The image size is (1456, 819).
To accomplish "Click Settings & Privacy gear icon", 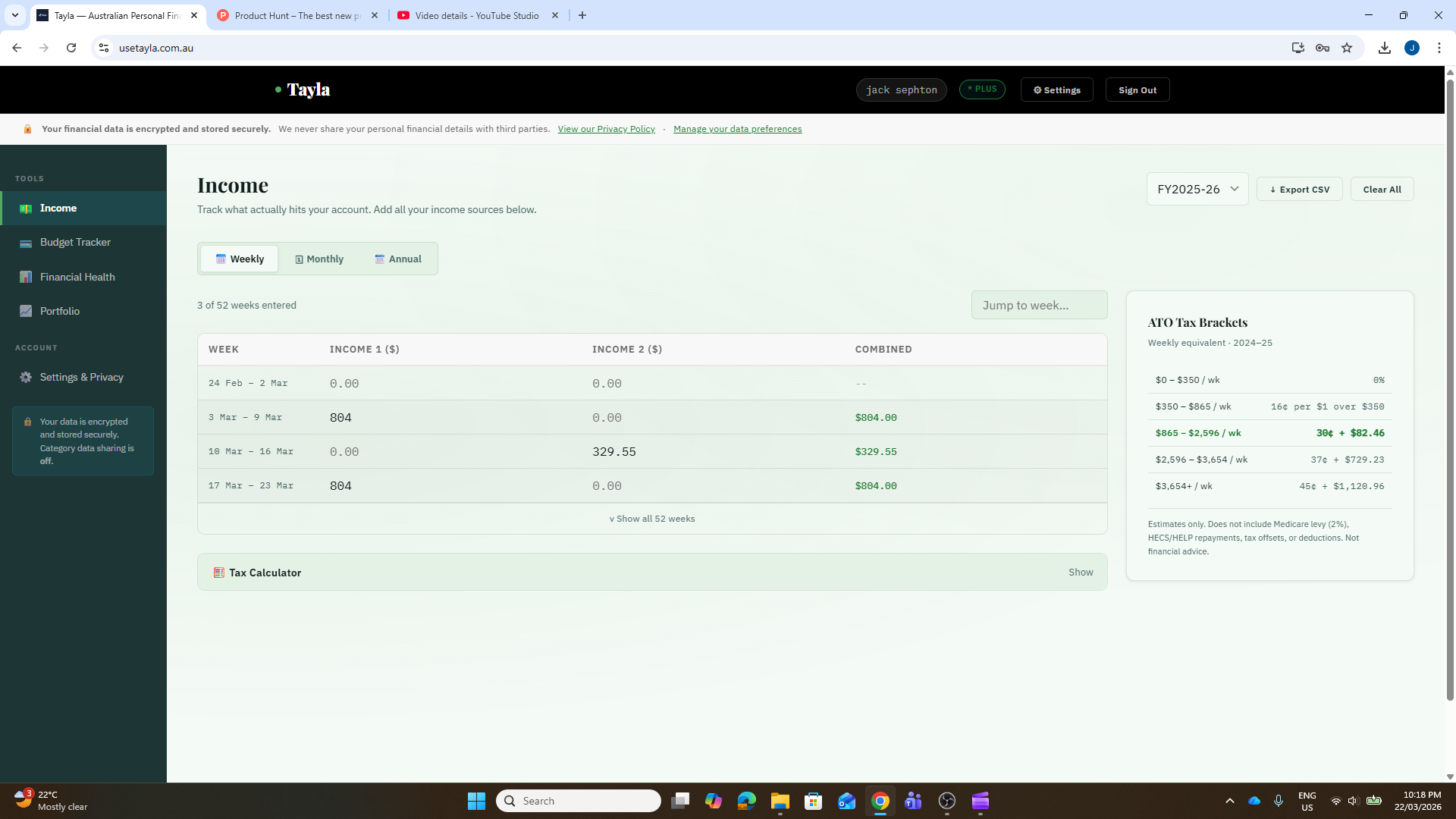I will pyautogui.click(x=26, y=378).
